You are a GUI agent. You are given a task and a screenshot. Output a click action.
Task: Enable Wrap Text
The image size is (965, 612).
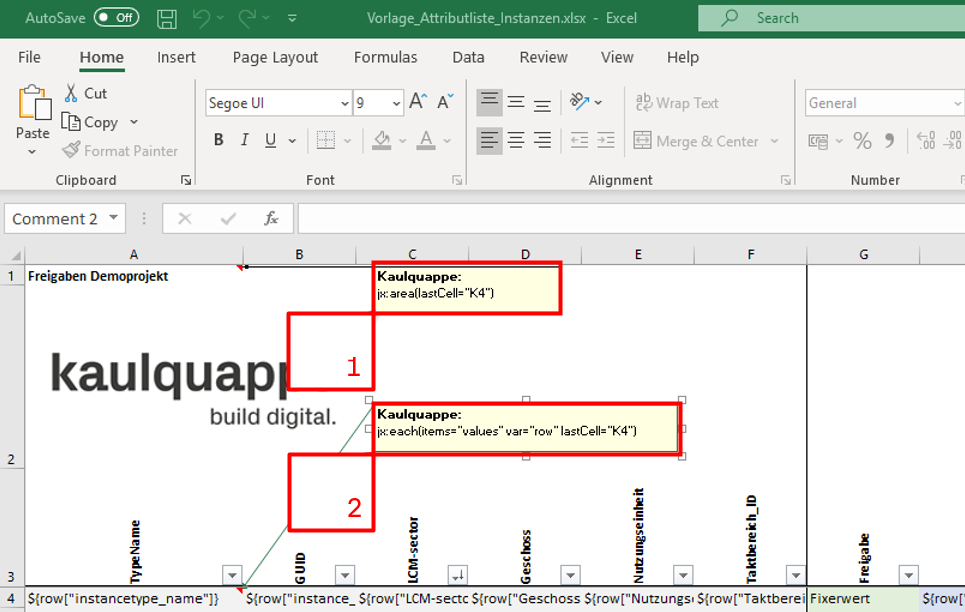coord(676,102)
